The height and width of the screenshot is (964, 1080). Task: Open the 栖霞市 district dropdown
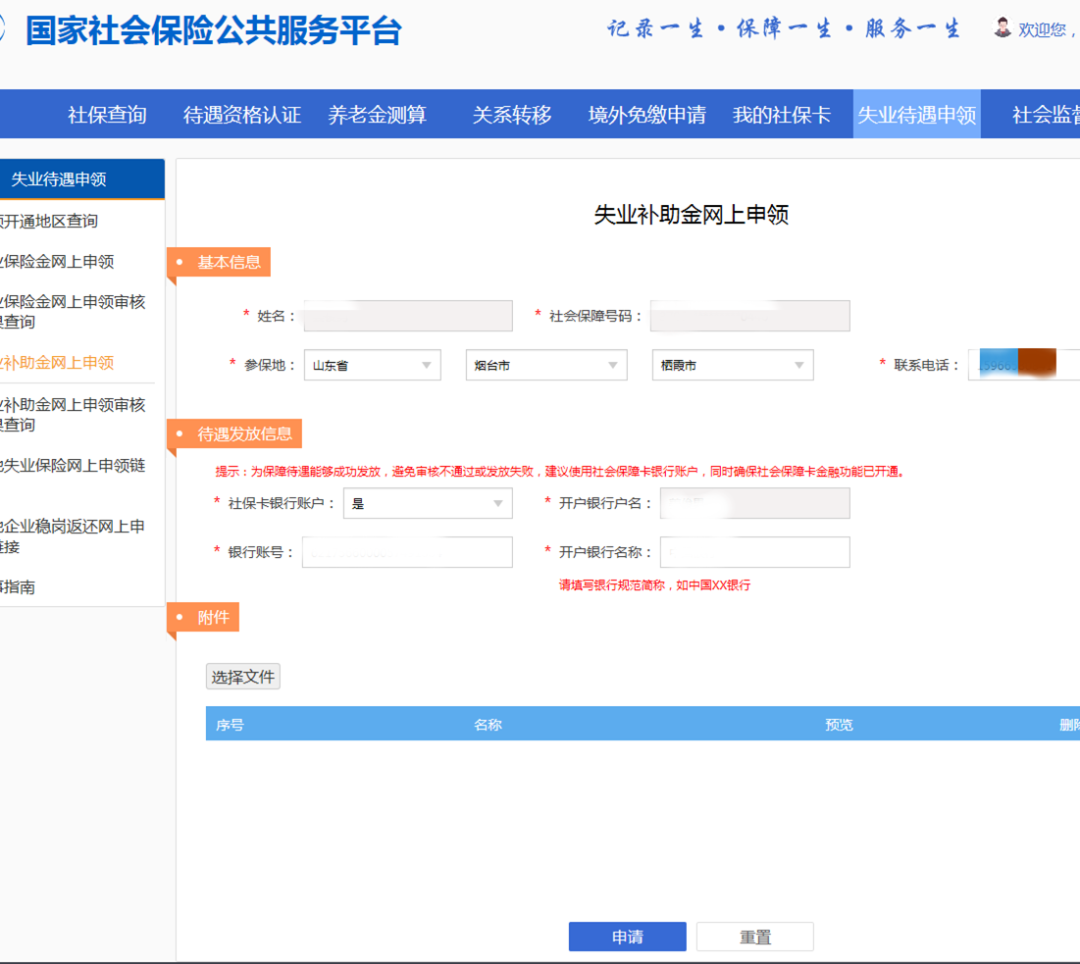732,365
